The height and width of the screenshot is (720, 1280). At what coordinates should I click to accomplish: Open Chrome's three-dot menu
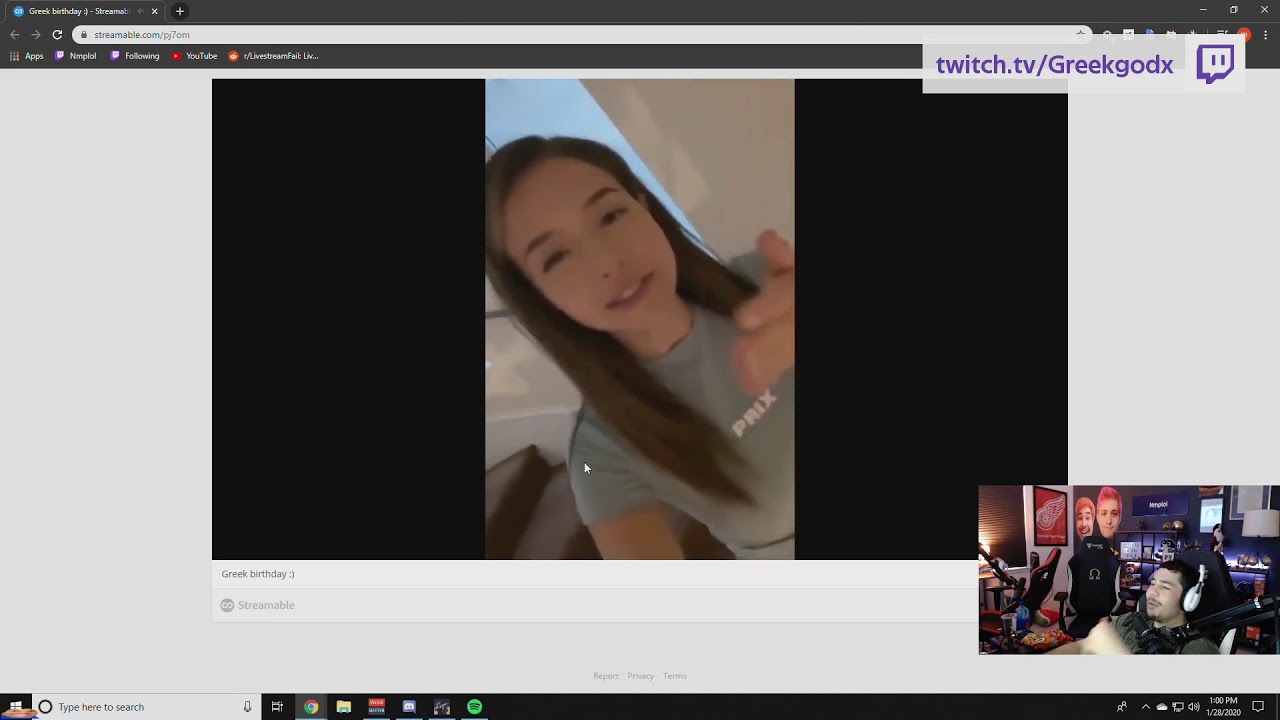(1265, 34)
